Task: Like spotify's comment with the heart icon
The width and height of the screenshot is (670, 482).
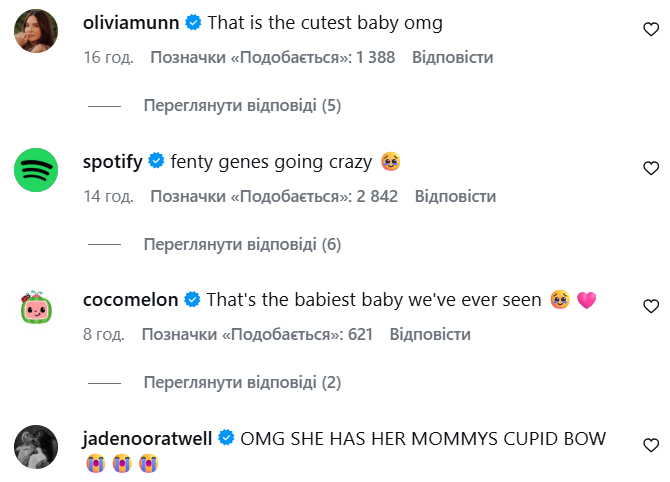Action: click(650, 168)
